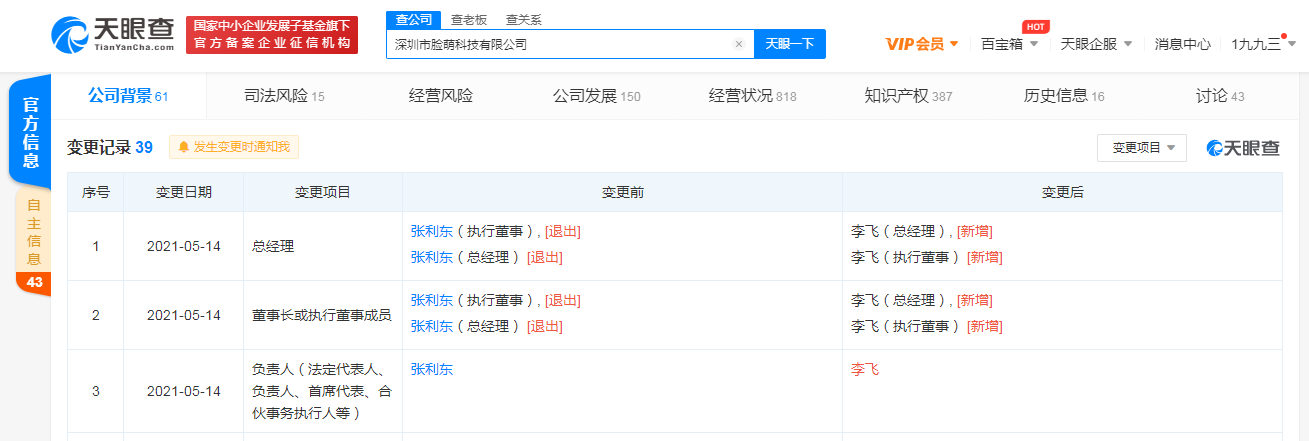Open the VIP会员 dropdown

pyautogui.click(x=921, y=44)
